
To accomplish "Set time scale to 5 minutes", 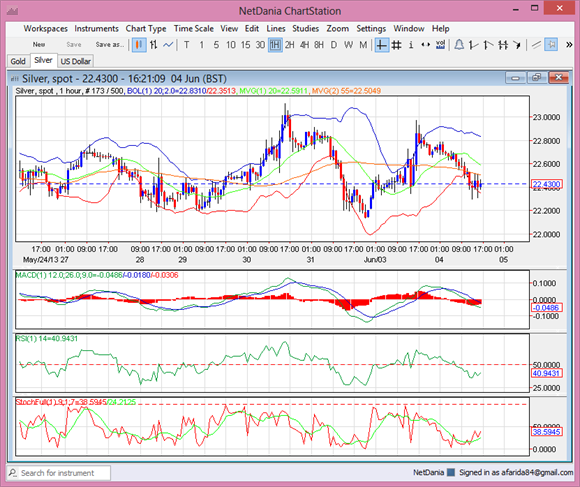I will [x=216, y=45].
